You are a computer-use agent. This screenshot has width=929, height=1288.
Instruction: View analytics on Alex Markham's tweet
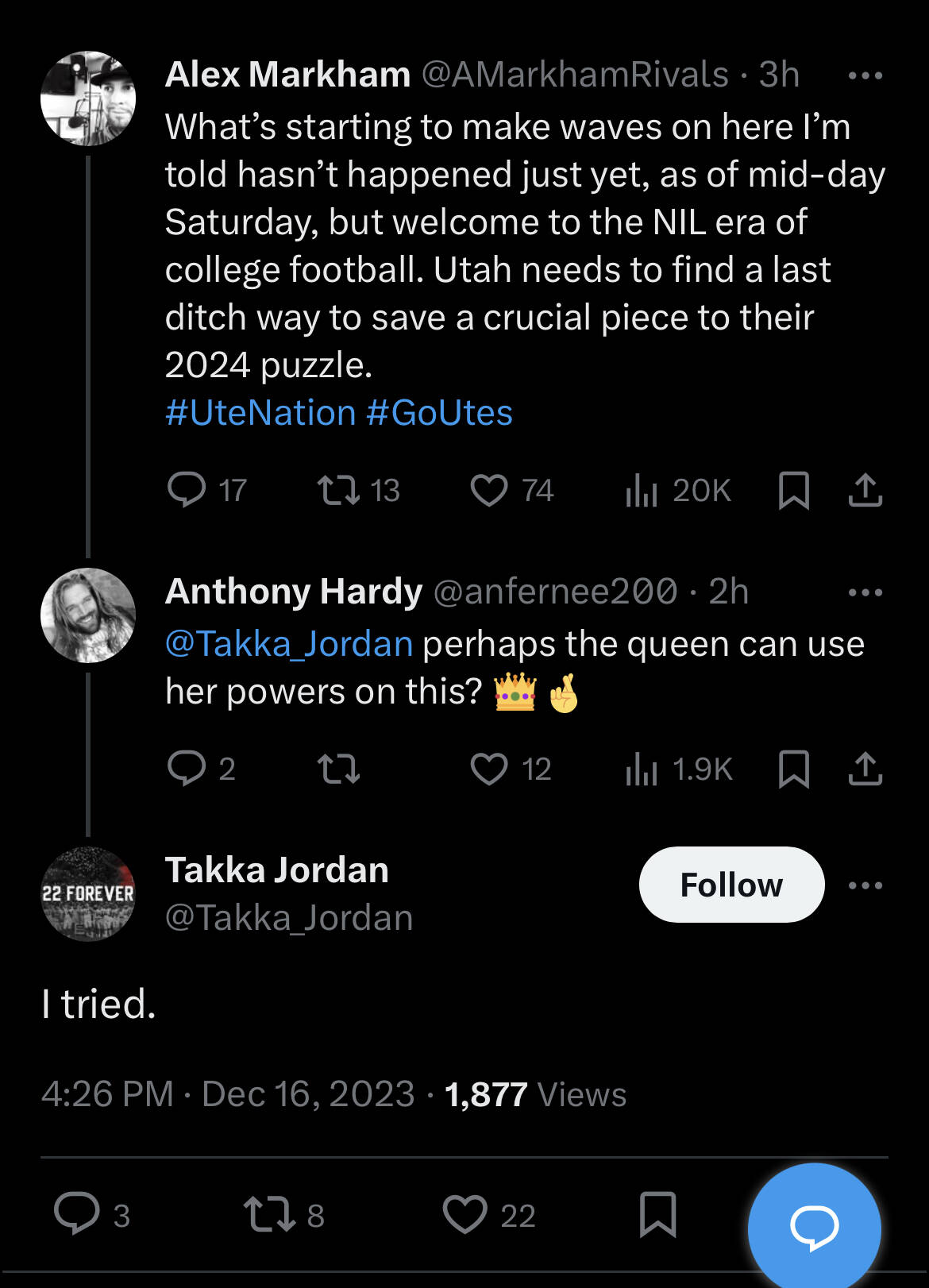[642, 489]
